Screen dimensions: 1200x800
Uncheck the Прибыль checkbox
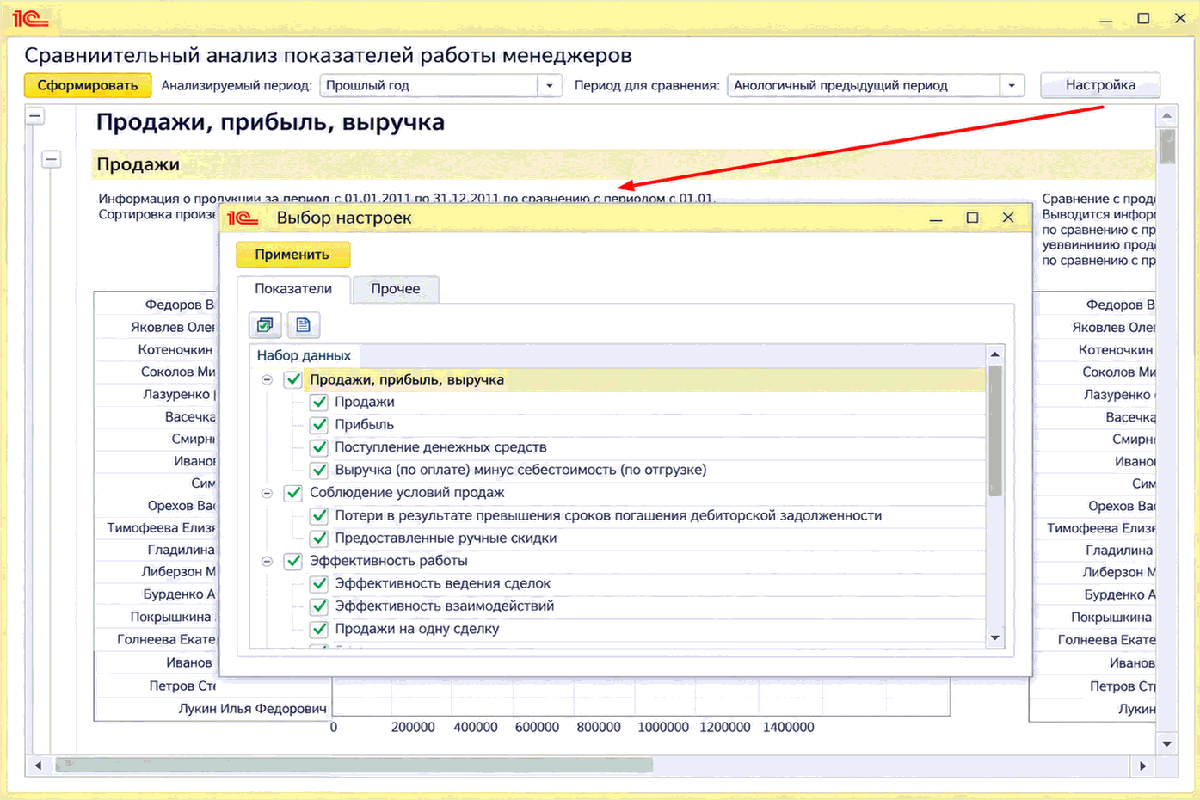click(319, 424)
